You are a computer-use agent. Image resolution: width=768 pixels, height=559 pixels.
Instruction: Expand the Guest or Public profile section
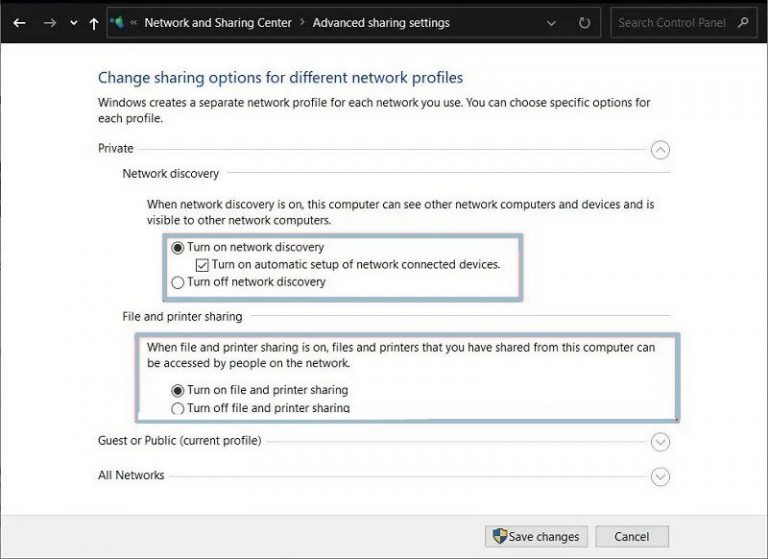click(660, 441)
